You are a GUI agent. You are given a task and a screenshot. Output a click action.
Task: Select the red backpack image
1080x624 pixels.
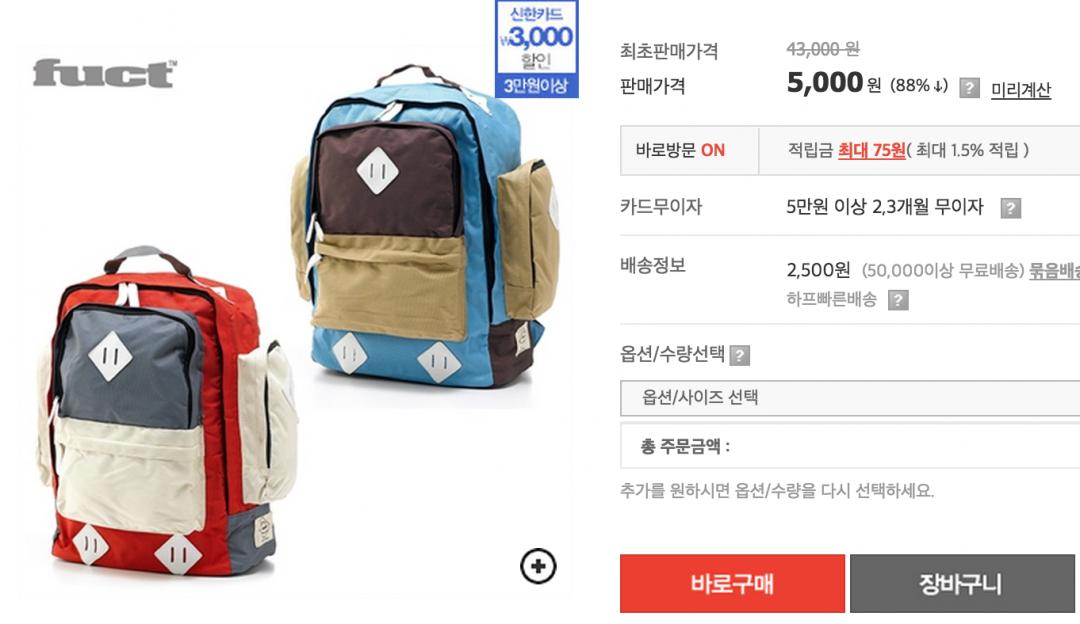click(165, 412)
